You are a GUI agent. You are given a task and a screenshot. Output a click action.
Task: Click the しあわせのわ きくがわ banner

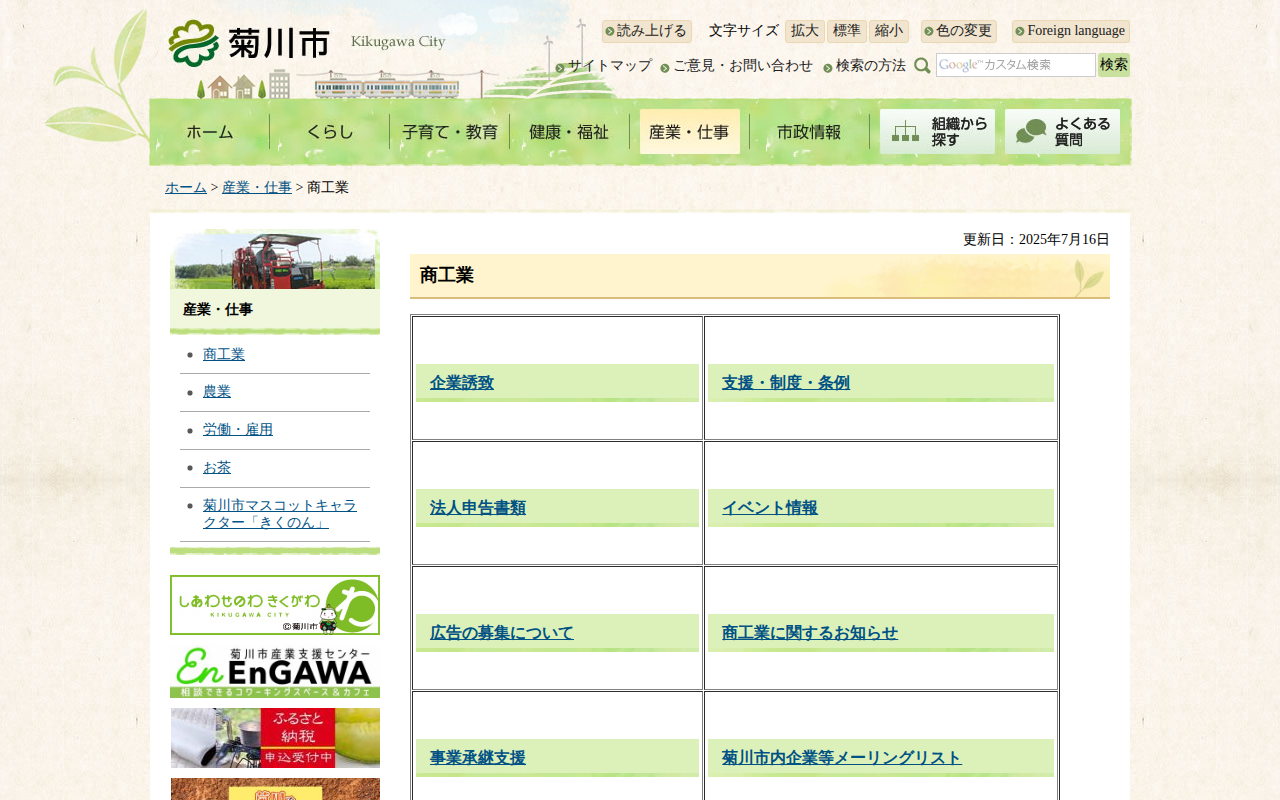click(275, 605)
